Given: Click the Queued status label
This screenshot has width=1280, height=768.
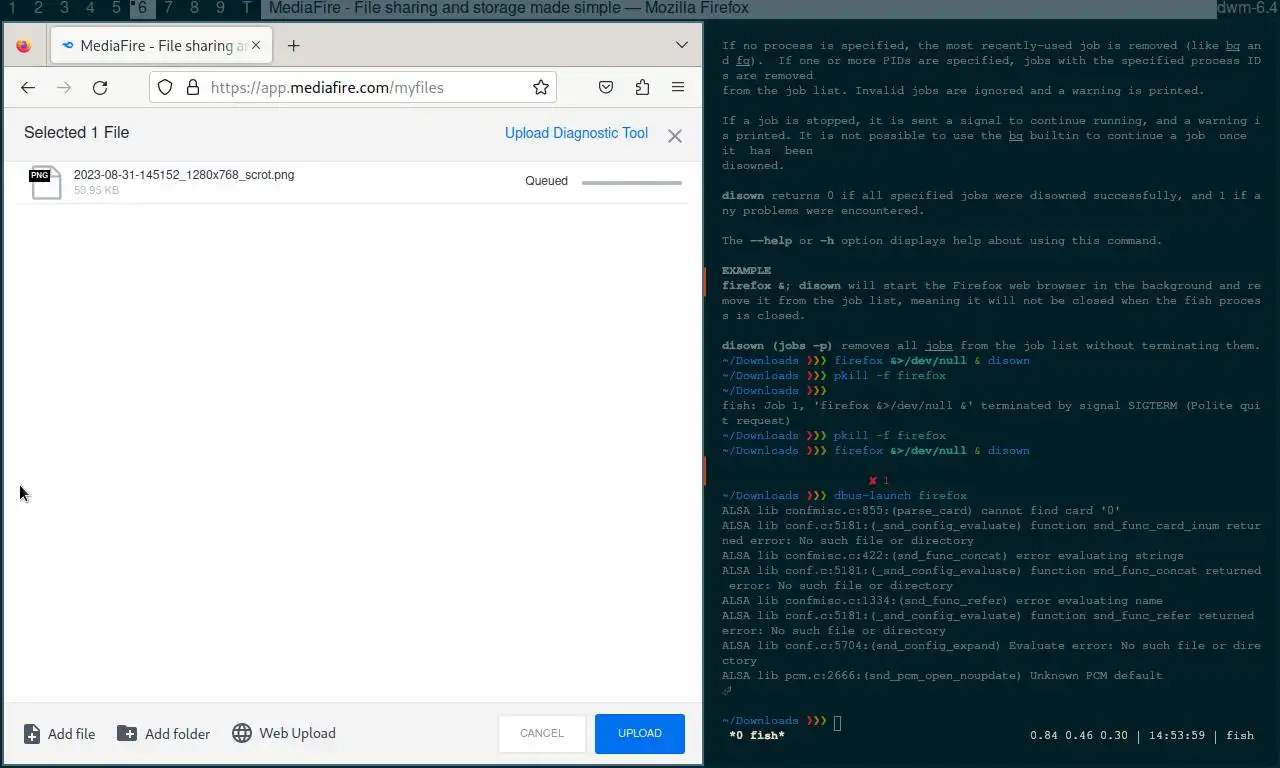Looking at the screenshot, I should click(546, 181).
